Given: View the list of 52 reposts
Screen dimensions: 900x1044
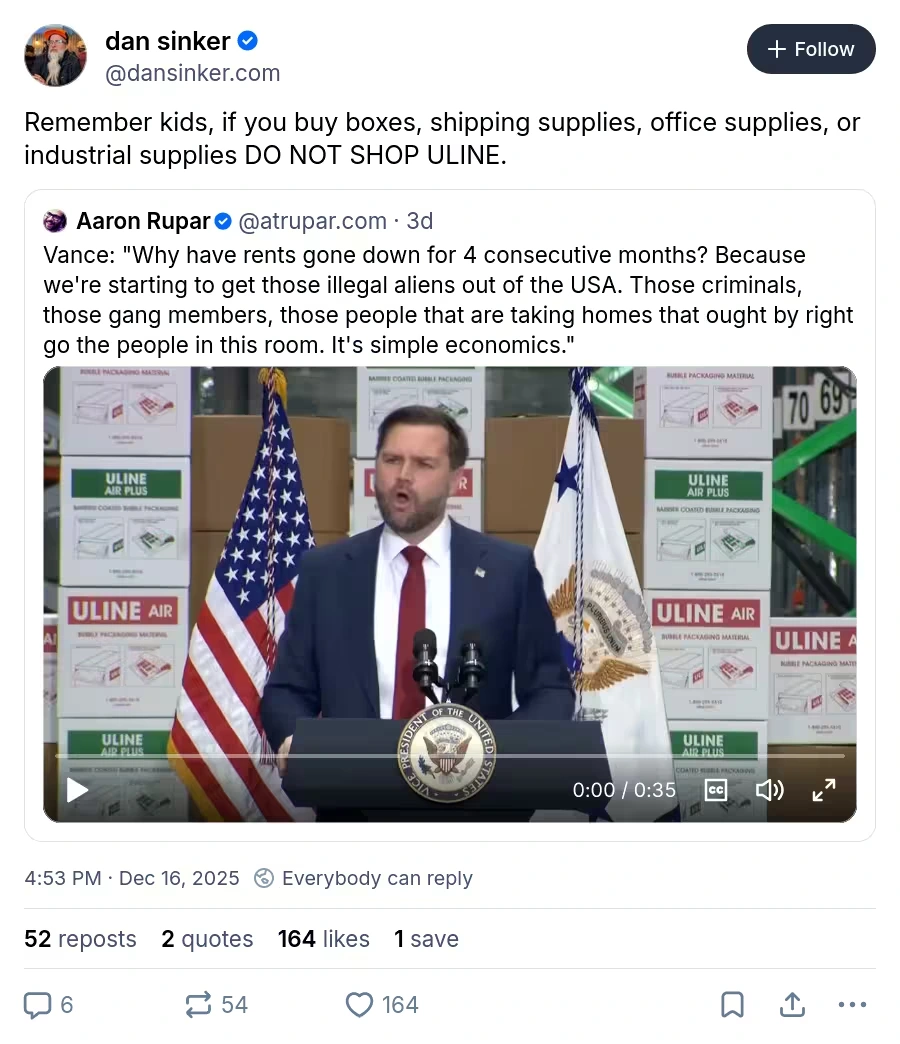Looking at the screenshot, I should tap(80, 939).
